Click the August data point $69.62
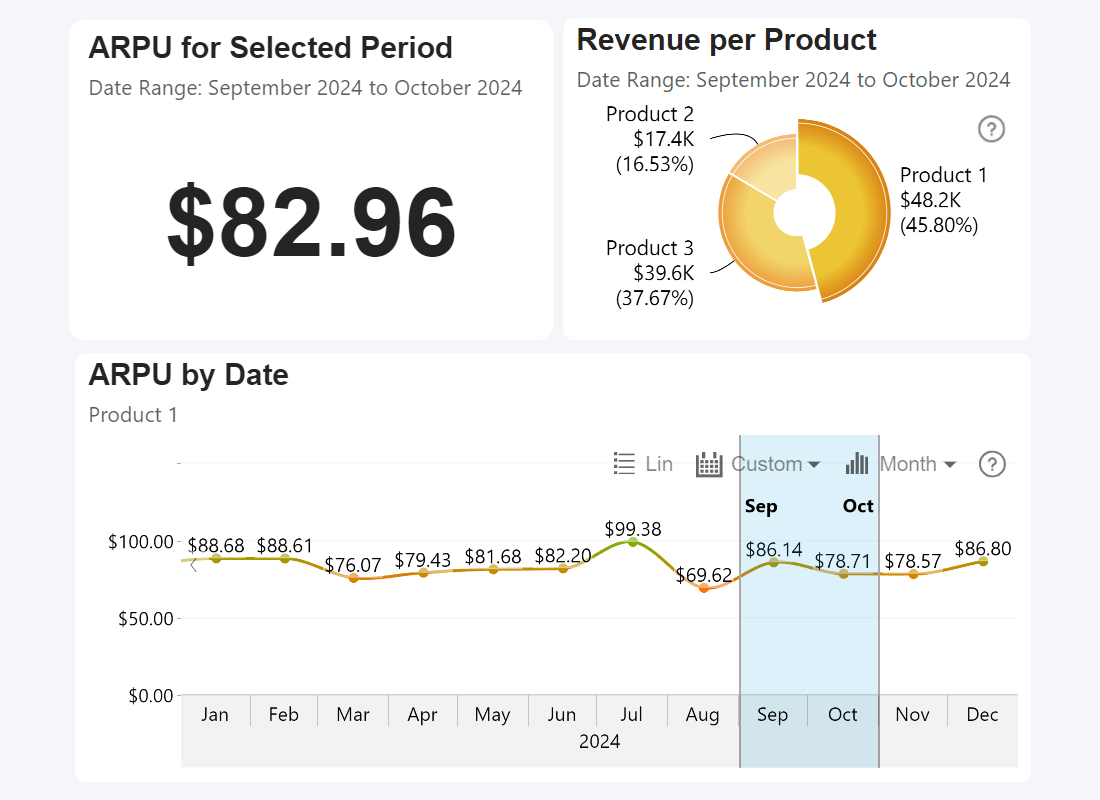Viewport: 1100px width, 800px height. pyautogui.click(x=704, y=588)
